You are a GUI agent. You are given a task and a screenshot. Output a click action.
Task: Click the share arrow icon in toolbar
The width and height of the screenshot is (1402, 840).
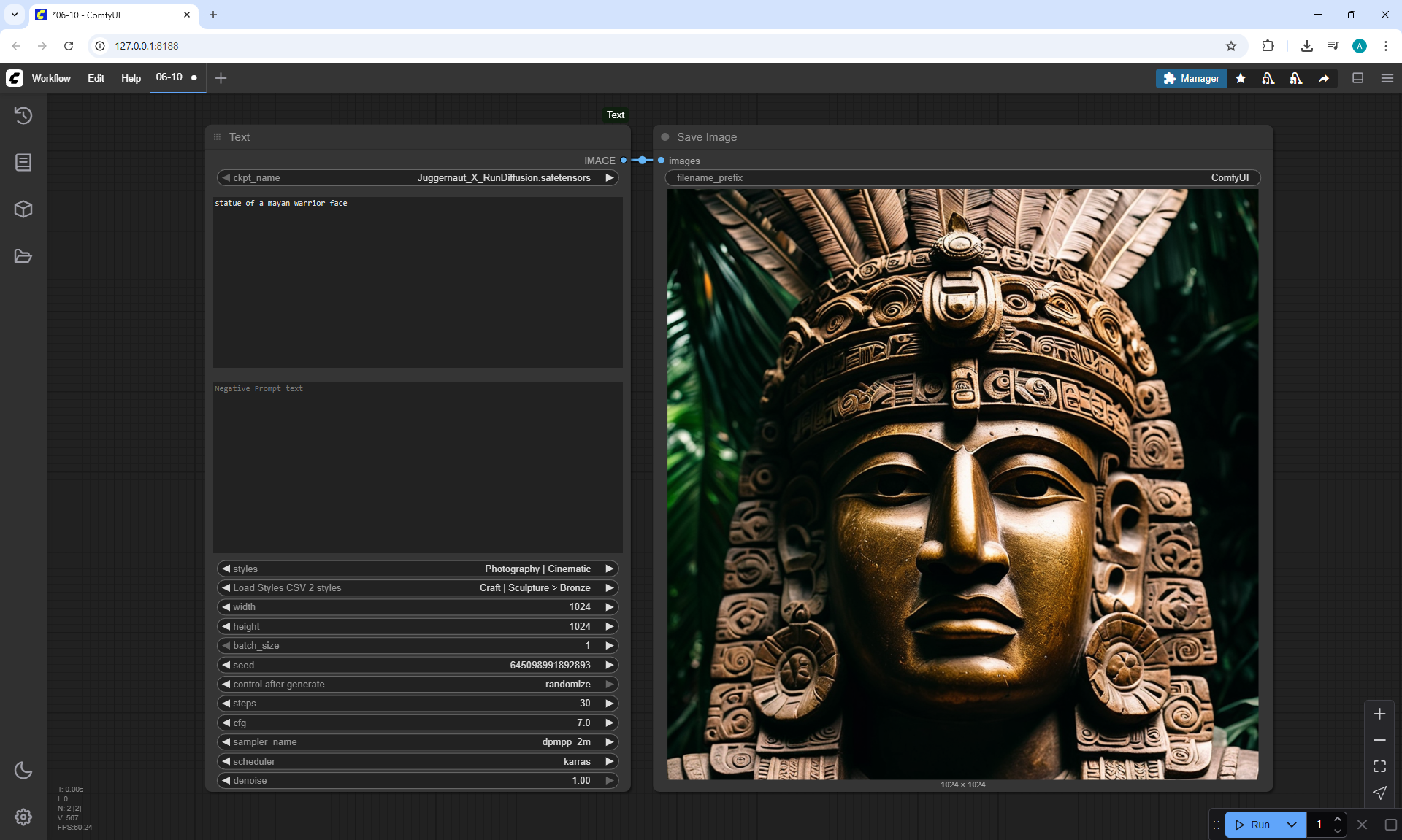pyautogui.click(x=1324, y=78)
